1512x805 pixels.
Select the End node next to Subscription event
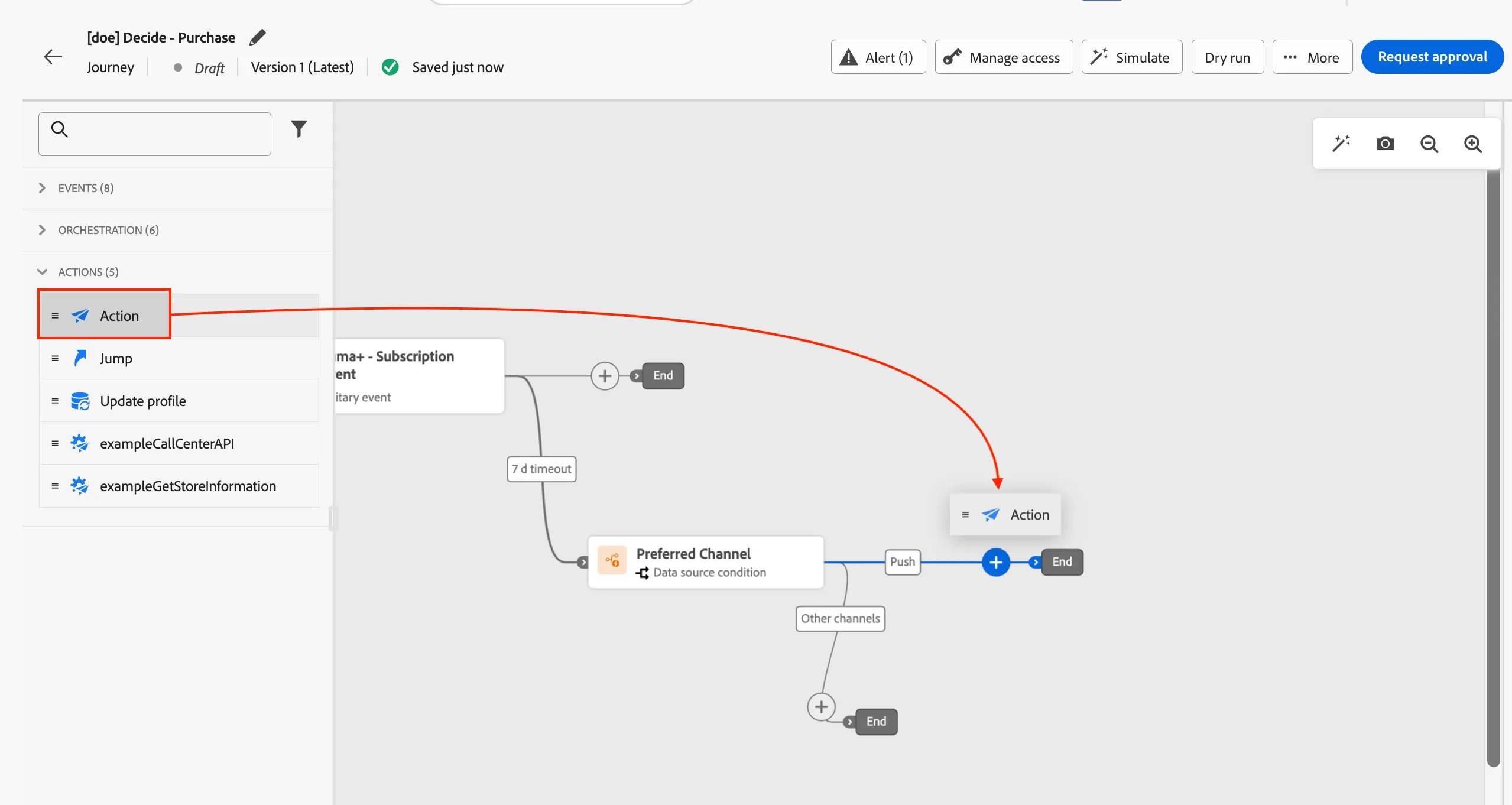[x=663, y=376]
